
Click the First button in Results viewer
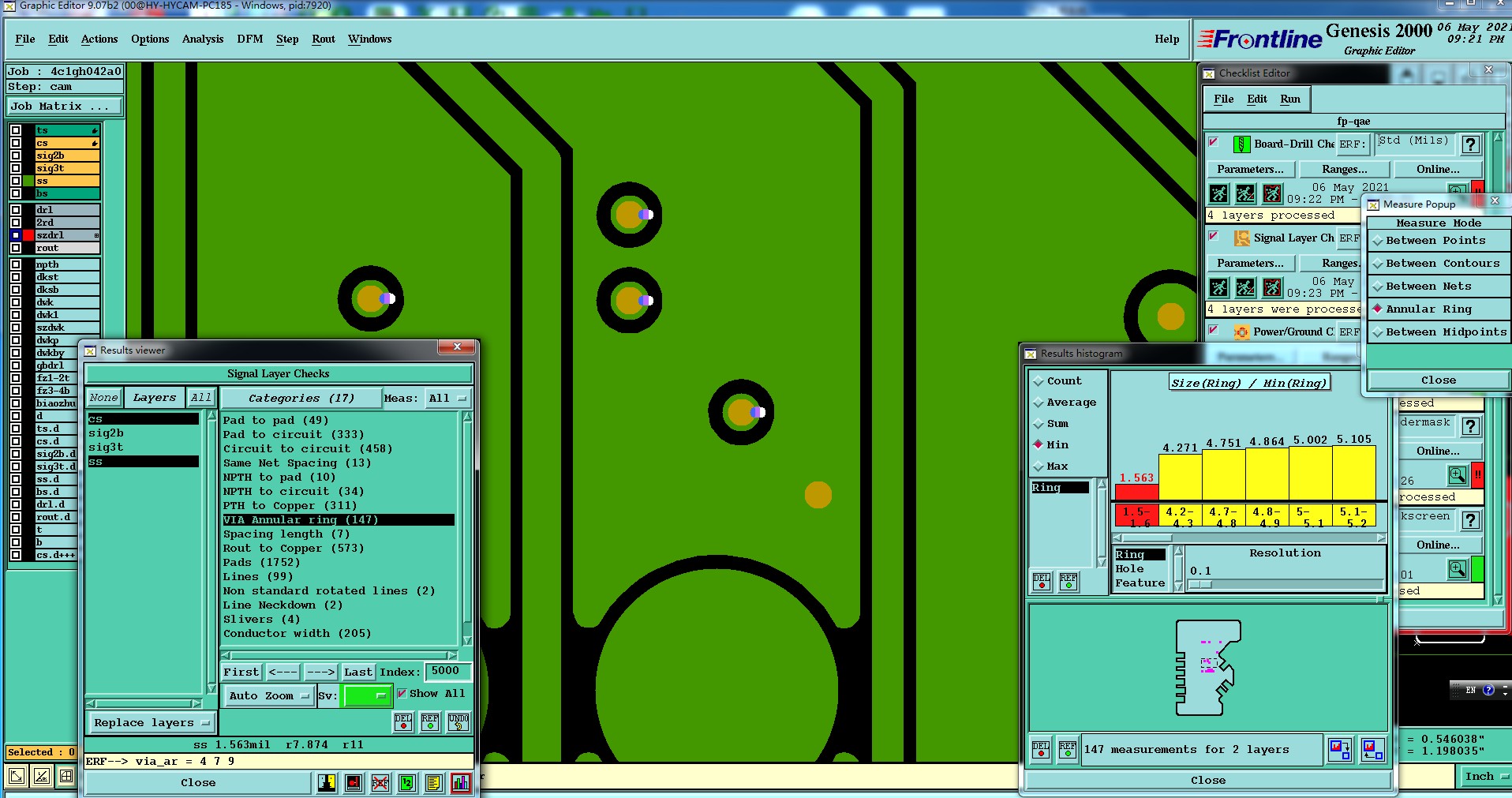(x=241, y=672)
